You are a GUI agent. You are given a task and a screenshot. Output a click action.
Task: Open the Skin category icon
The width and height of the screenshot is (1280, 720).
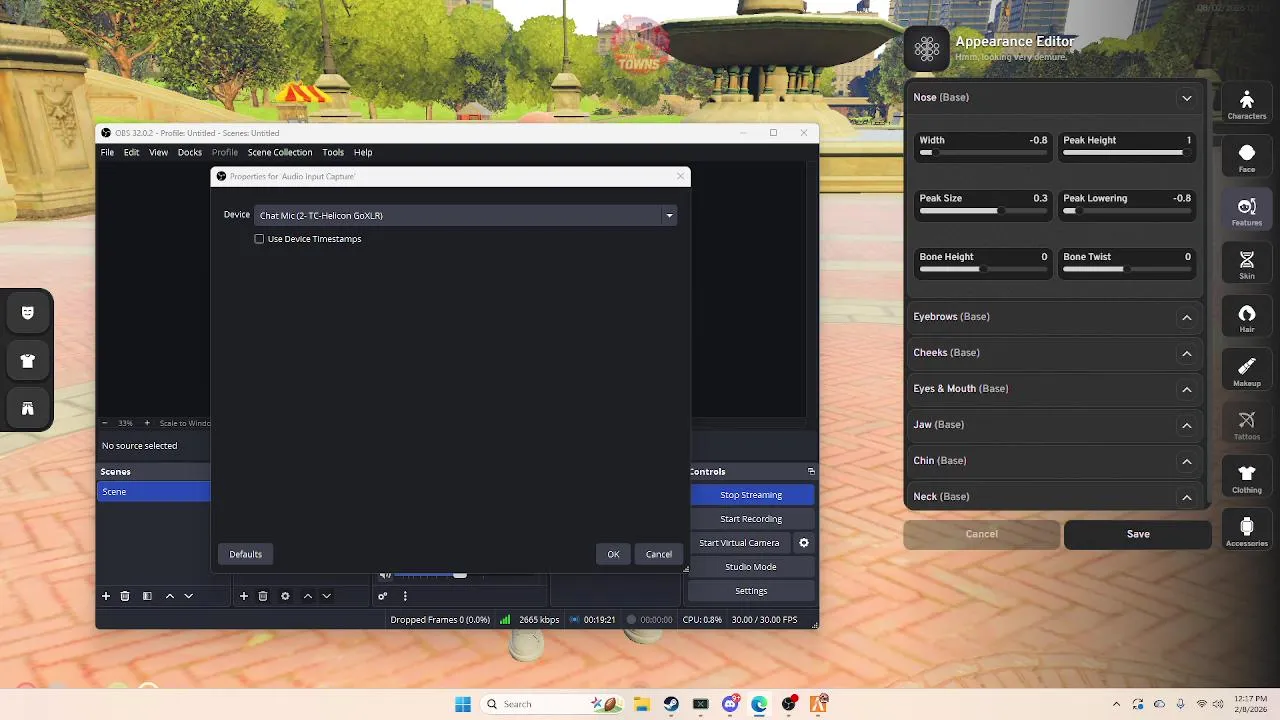click(1246, 264)
